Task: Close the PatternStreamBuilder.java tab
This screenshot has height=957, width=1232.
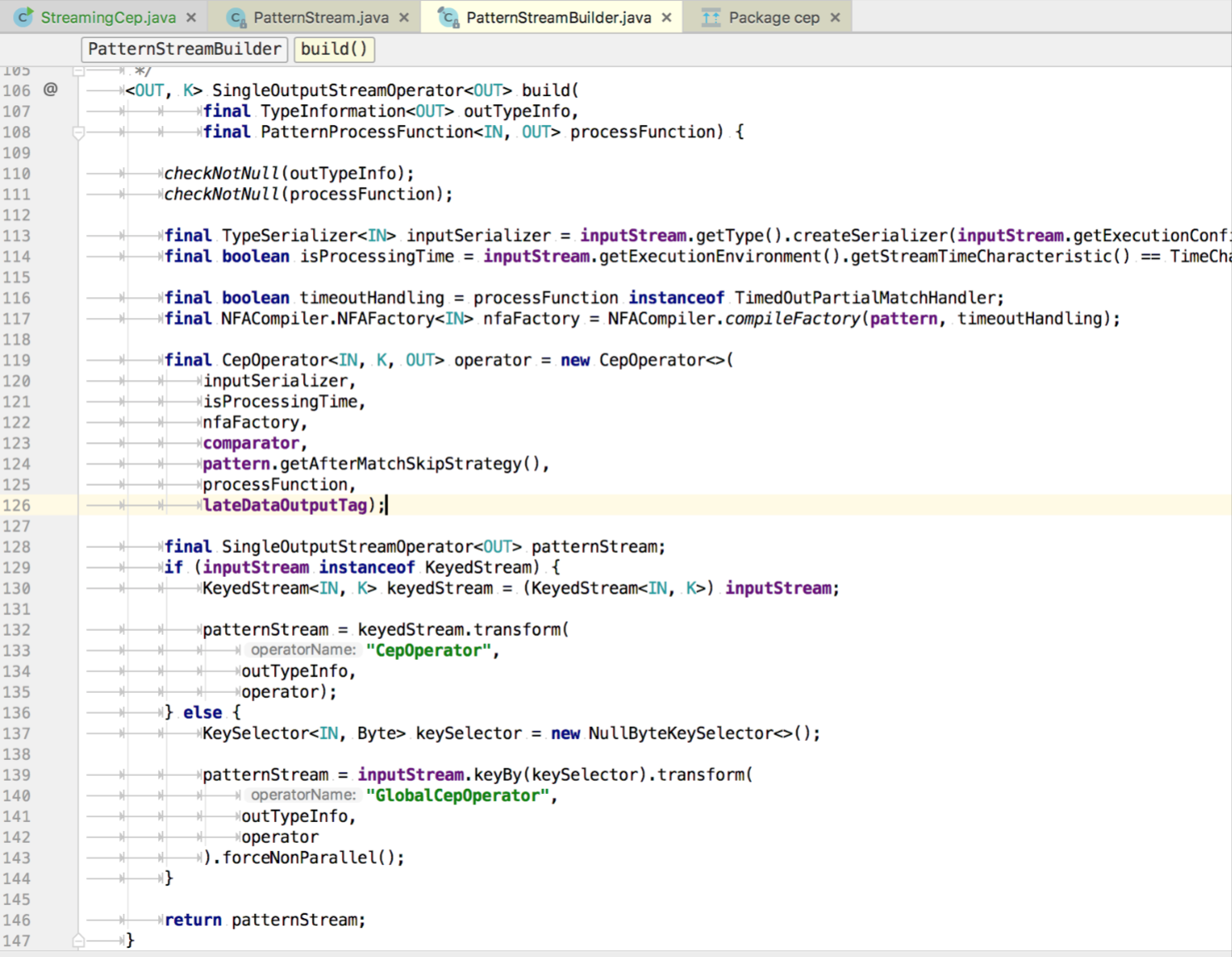Action: 667,17
